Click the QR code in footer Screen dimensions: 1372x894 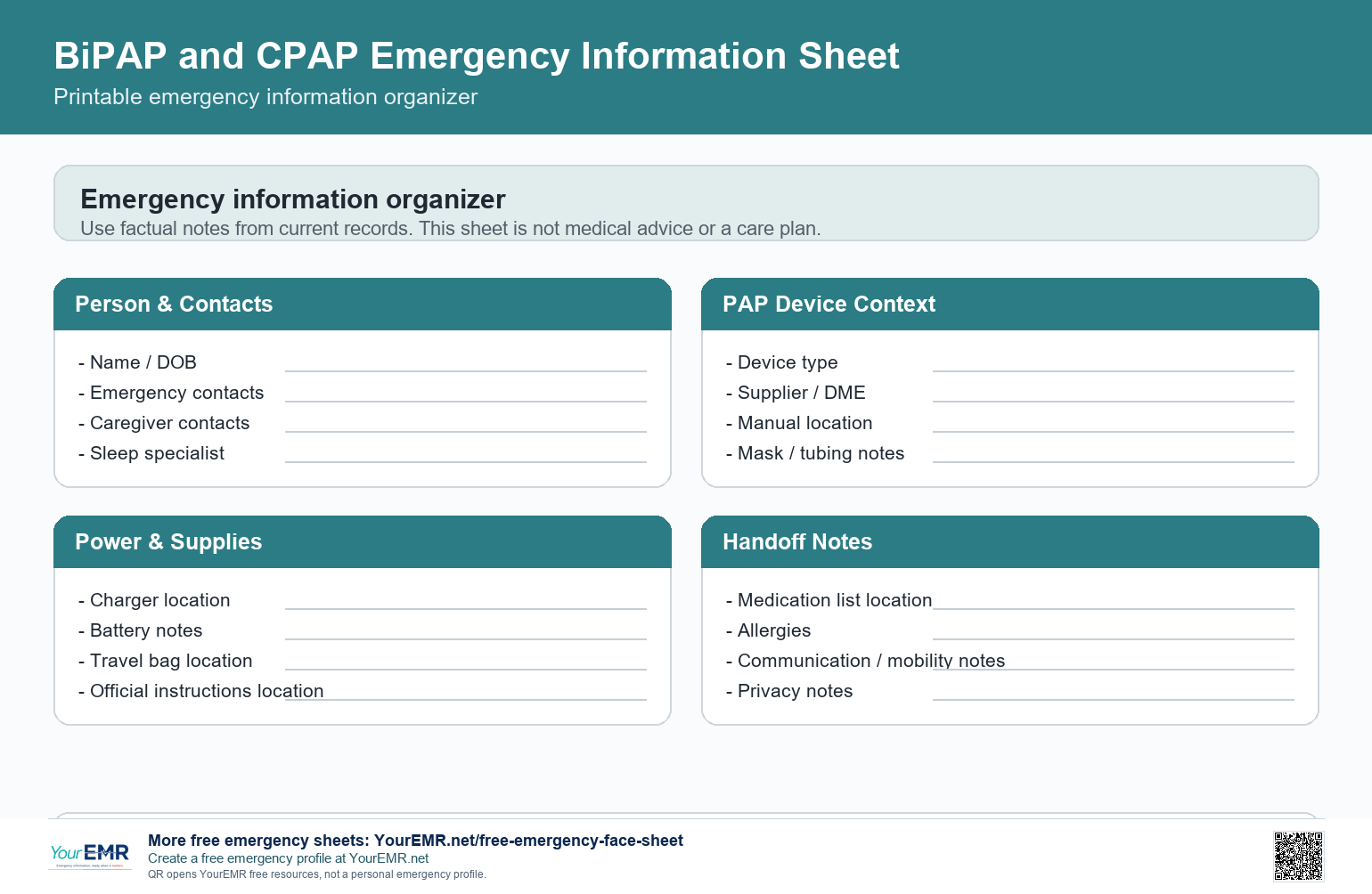pos(1298,856)
